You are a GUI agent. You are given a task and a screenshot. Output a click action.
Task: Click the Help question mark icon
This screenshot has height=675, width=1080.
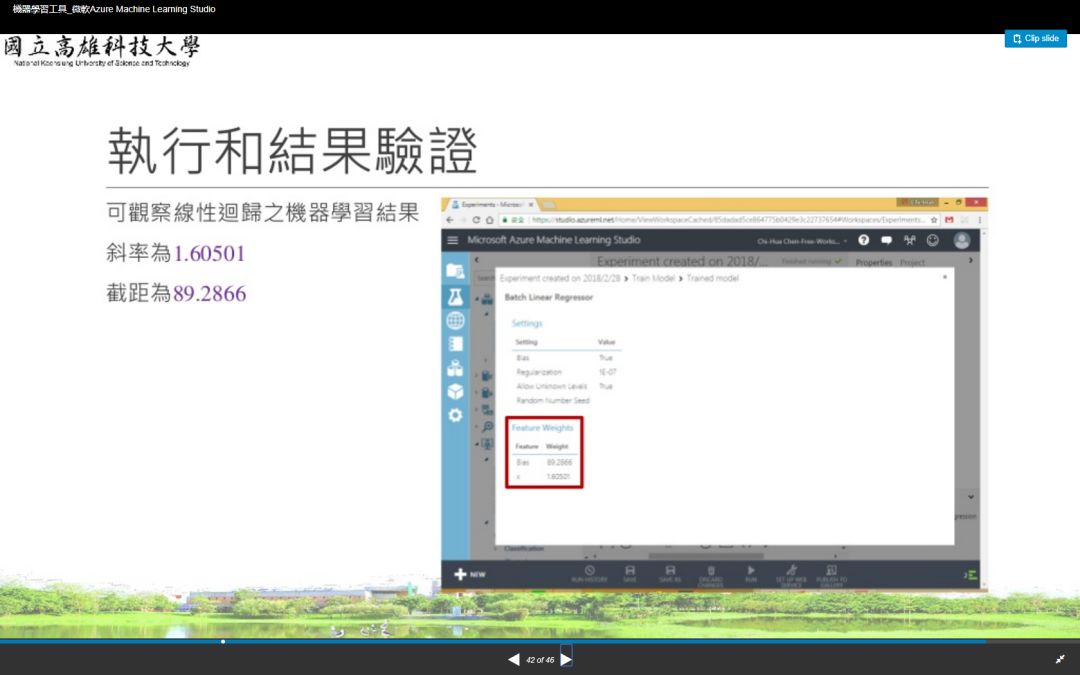click(x=864, y=240)
